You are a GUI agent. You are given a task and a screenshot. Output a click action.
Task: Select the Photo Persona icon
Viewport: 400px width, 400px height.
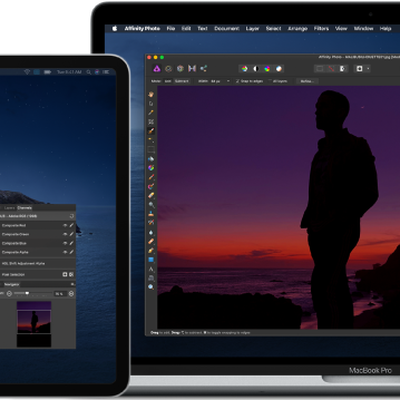[157, 69]
